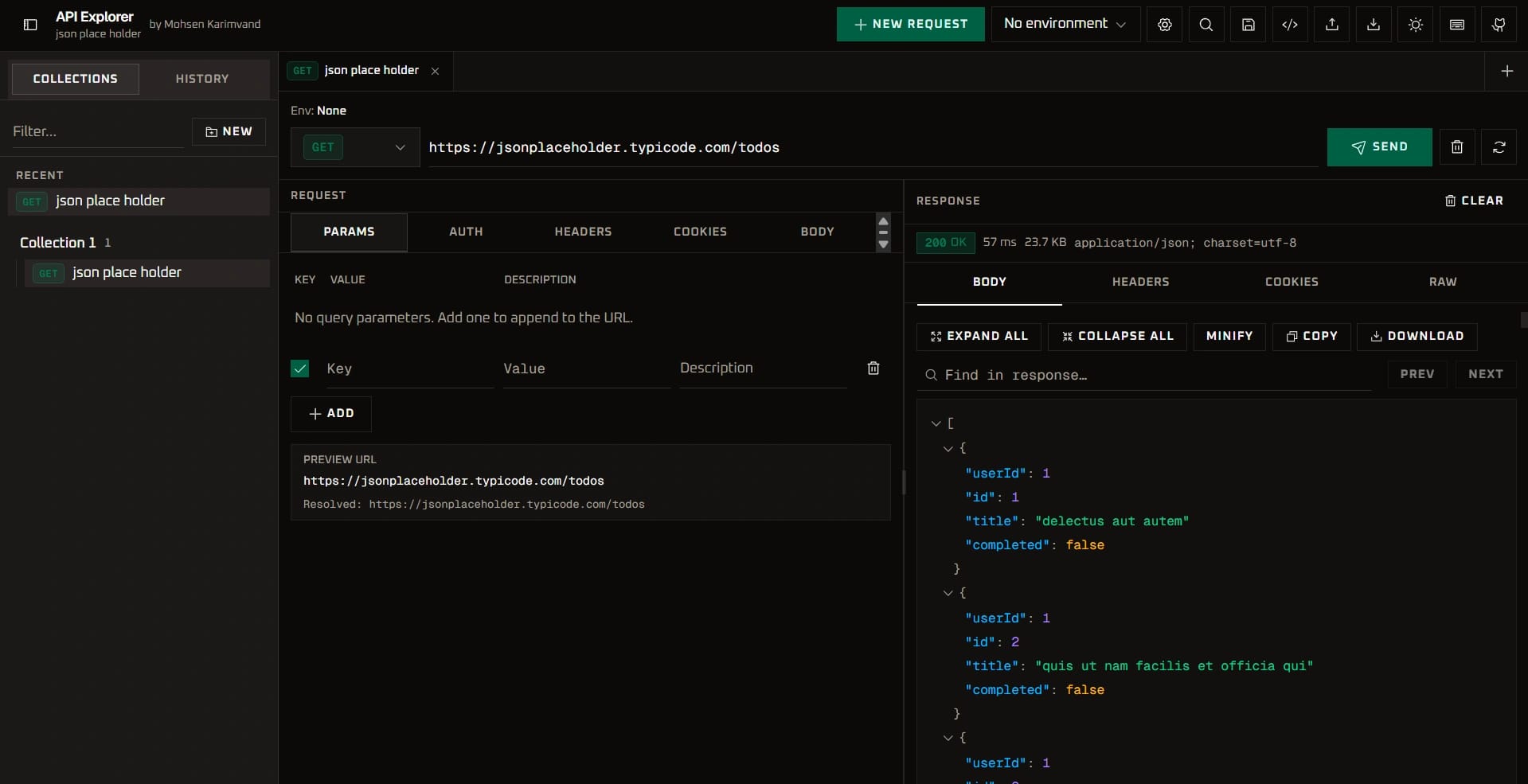This screenshot has width=1528, height=784.
Task: Click Expand All in response toolbar
Action: pos(979,337)
